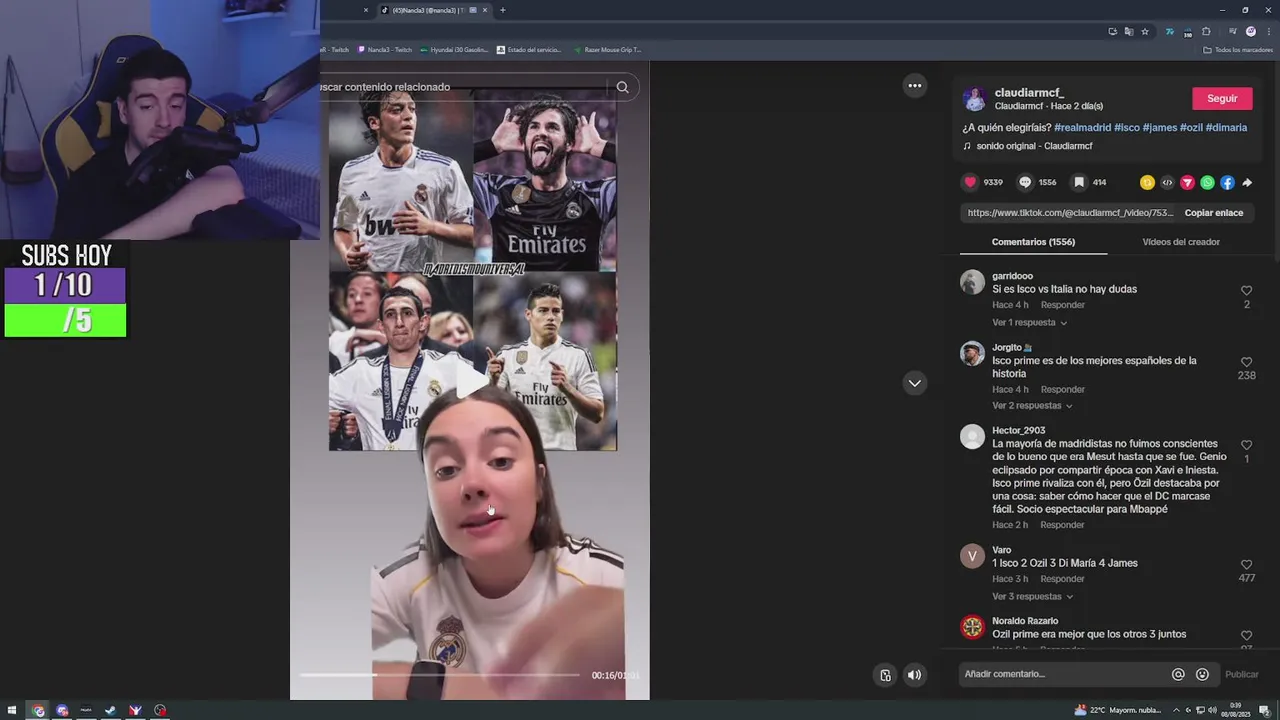Screen dimensions: 1280x720
Task: Like the video with the heart icon
Action: pos(970,182)
